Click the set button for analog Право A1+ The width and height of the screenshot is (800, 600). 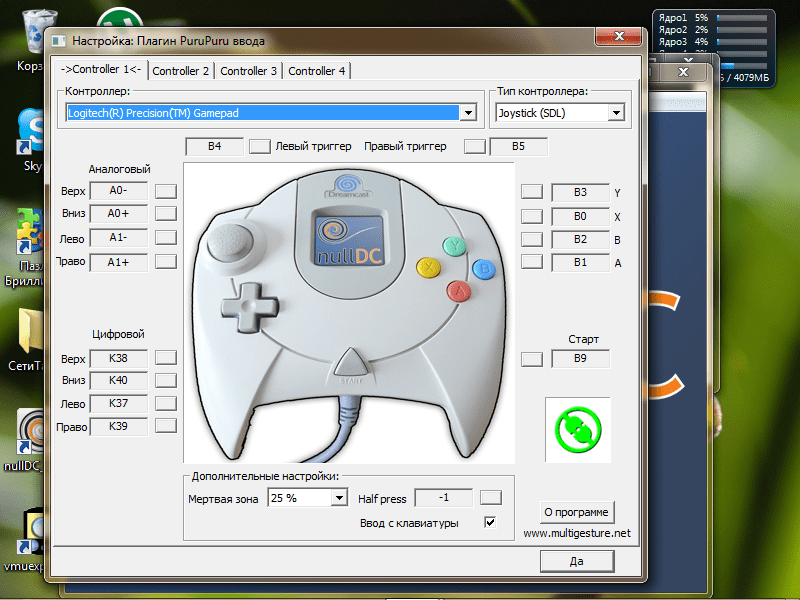[x=166, y=262]
